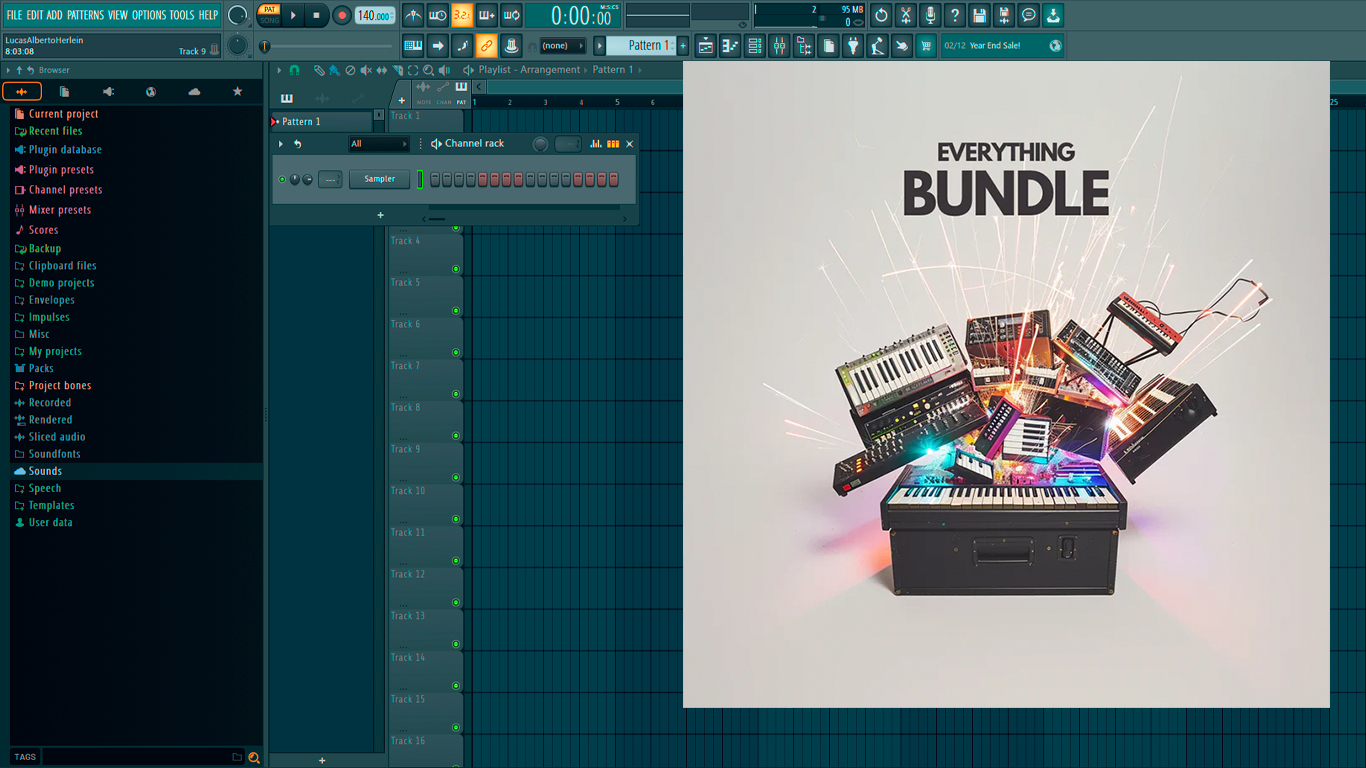1366x768 pixels.
Task: Toggle loop recording button
Action: click(511, 15)
